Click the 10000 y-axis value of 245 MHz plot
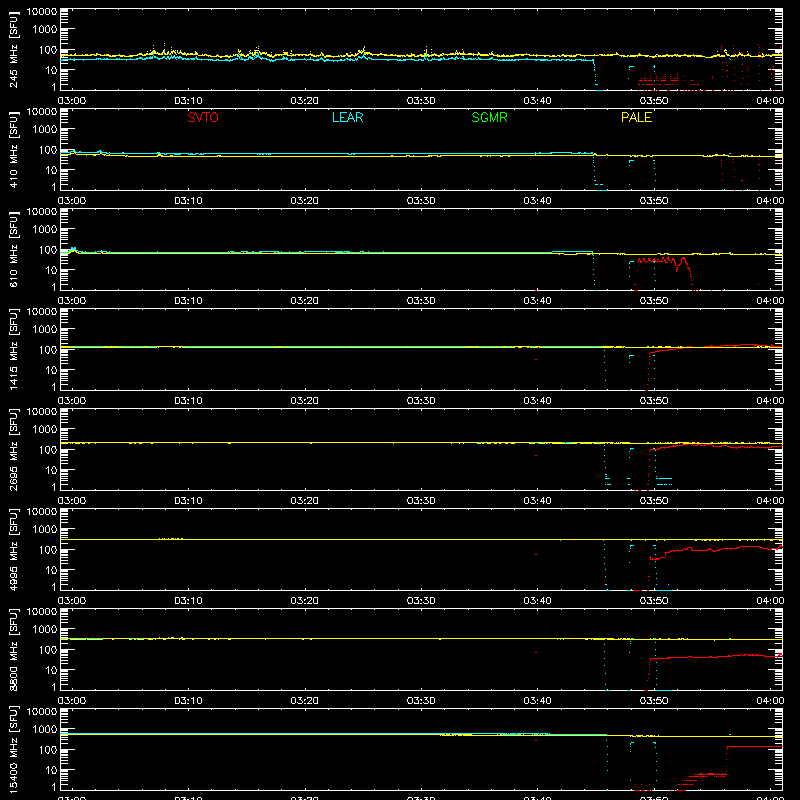 [x=42, y=12]
